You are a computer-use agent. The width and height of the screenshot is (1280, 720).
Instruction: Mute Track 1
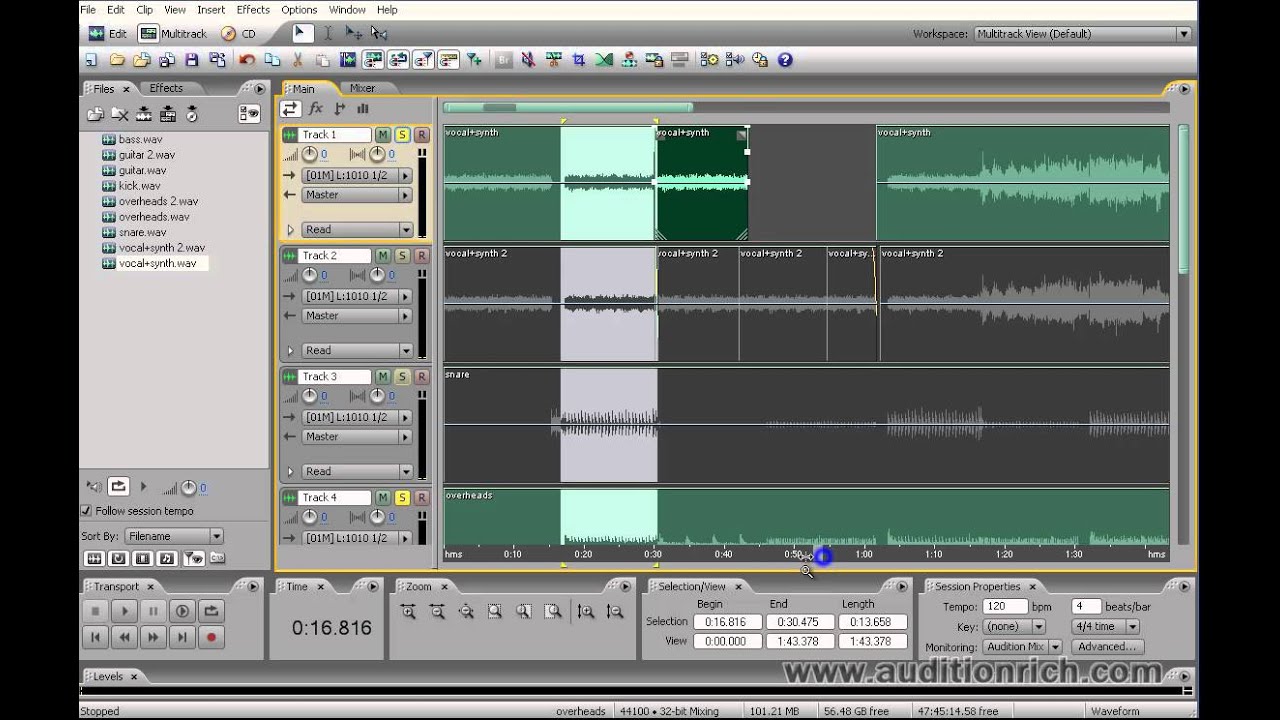click(x=383, y=135)
